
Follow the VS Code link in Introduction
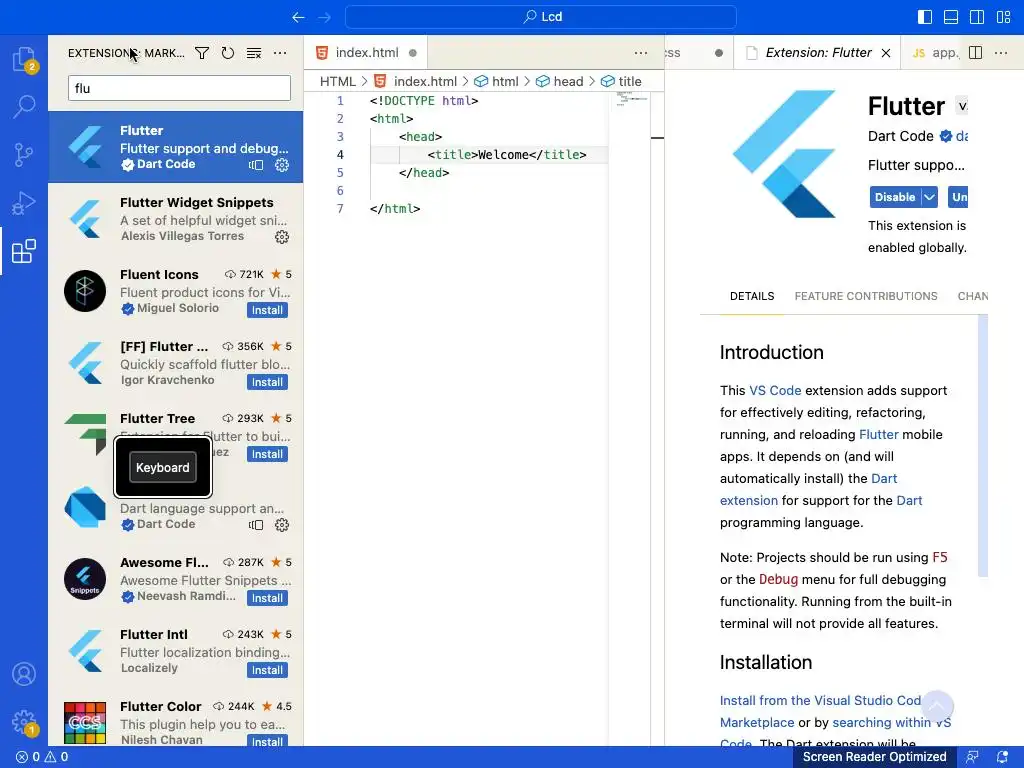coord(775,391)
